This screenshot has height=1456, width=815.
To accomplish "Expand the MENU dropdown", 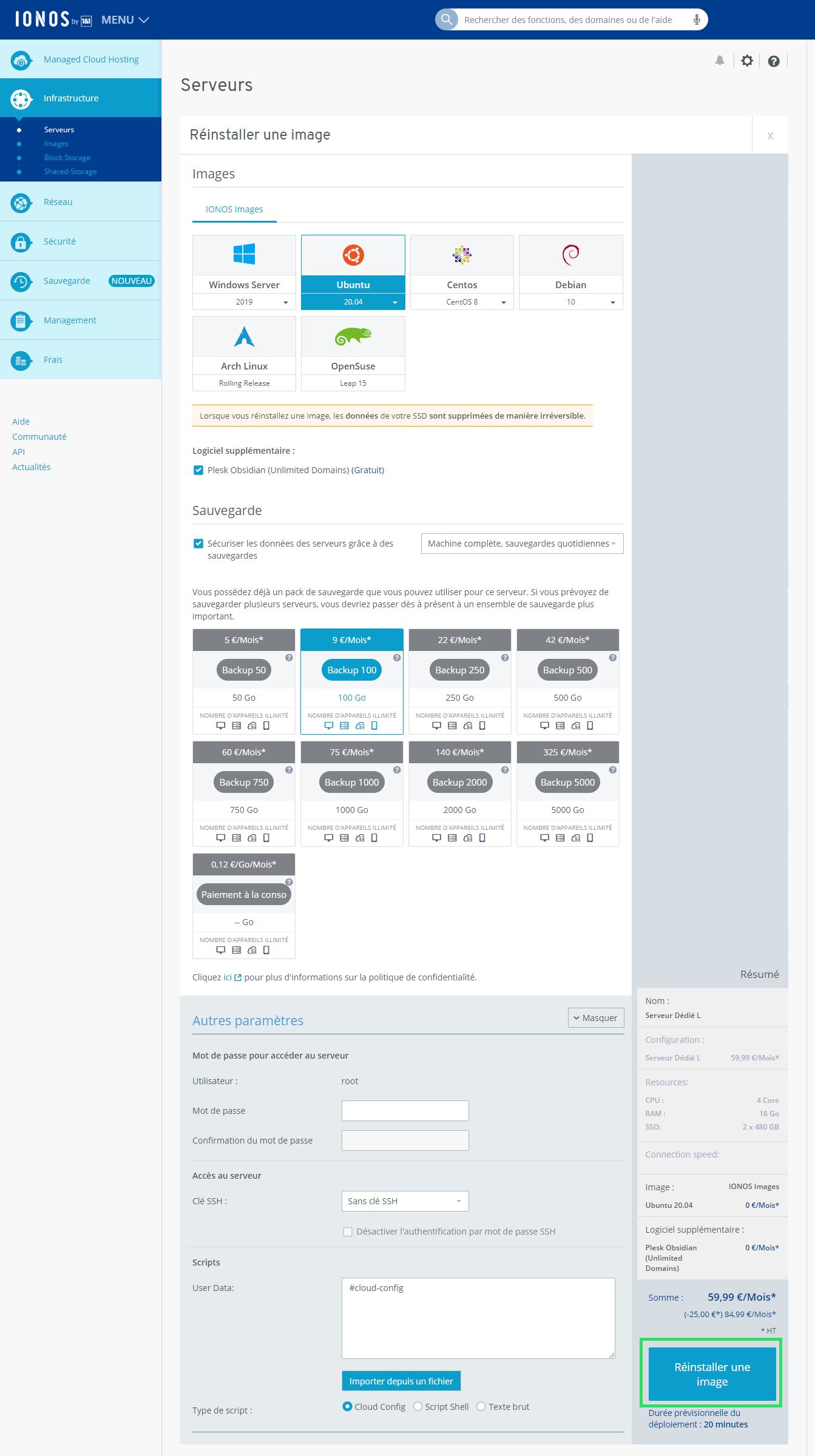I will (x=125, y=20).
